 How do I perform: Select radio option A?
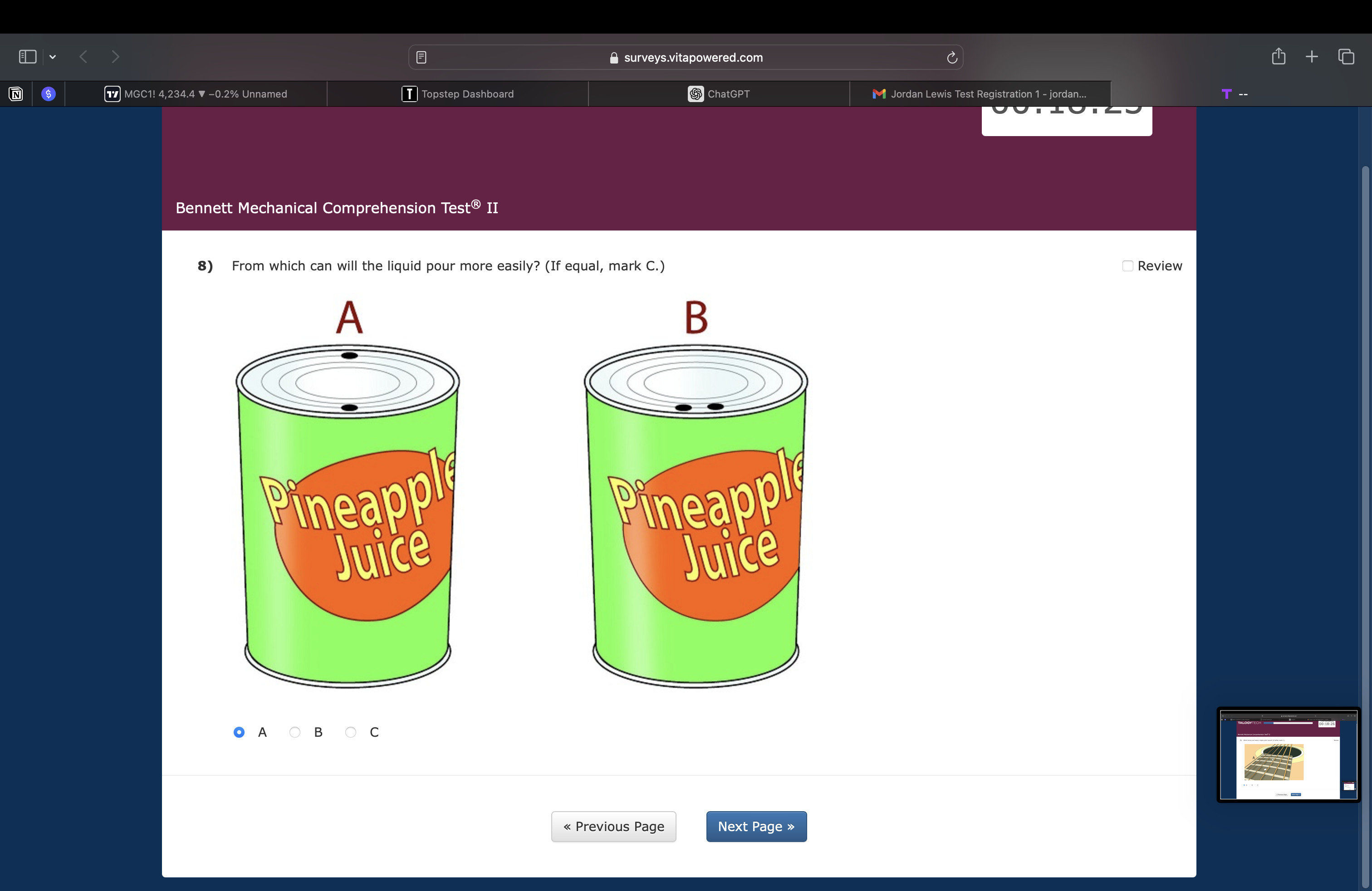click(x=239, y=732)
